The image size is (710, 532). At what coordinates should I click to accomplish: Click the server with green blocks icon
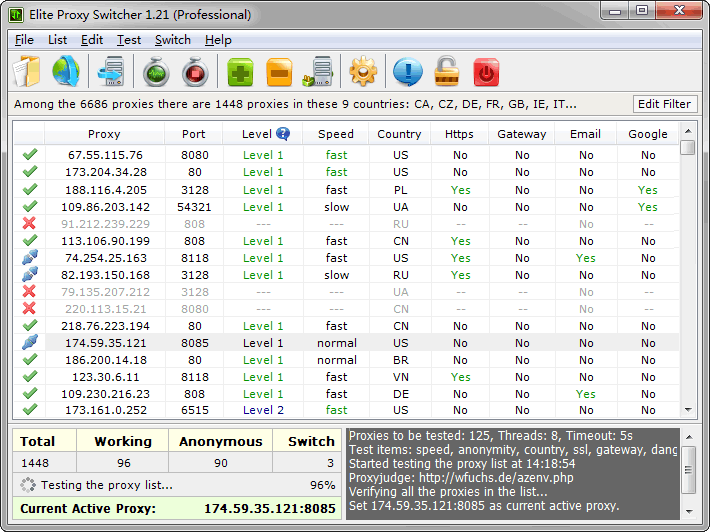(318, 71)
